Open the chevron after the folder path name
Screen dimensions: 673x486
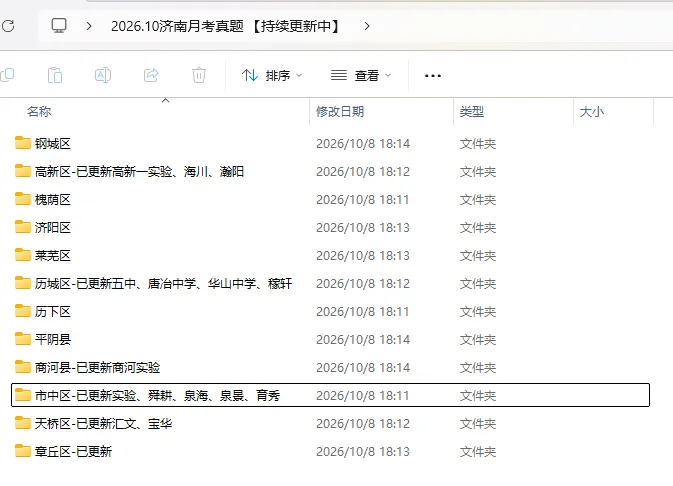[367, 26]
